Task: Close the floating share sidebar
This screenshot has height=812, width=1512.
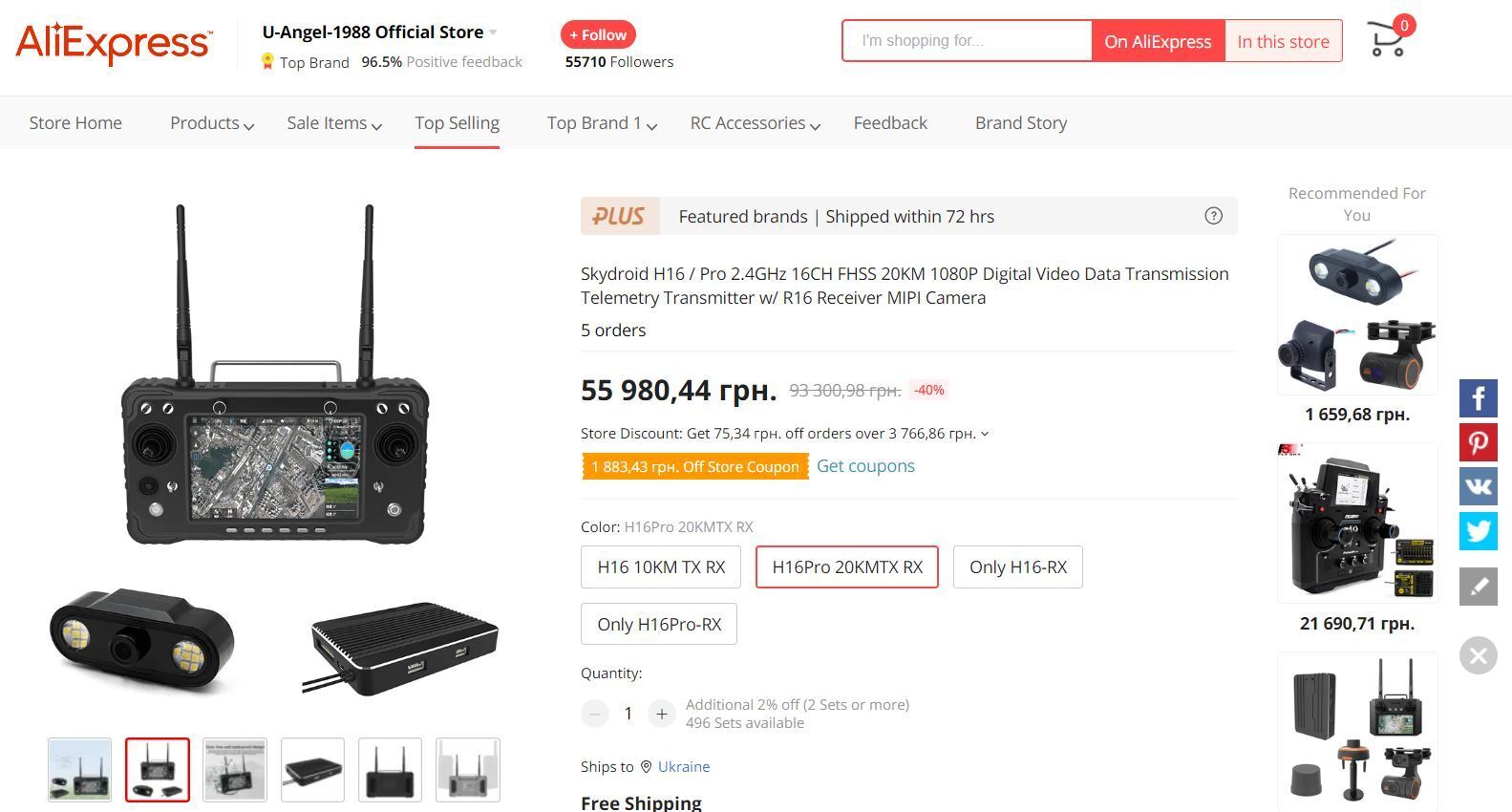Action: pos(1478,655)
